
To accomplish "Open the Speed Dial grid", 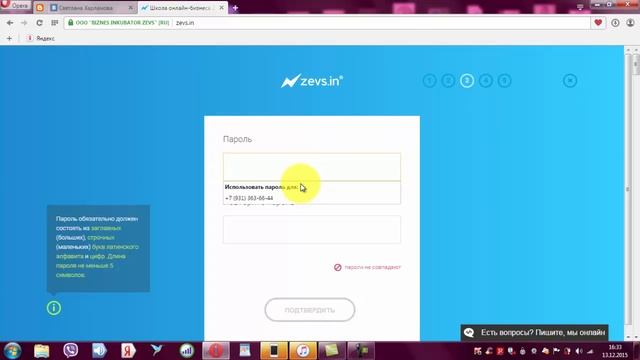I will coord(55,23).
